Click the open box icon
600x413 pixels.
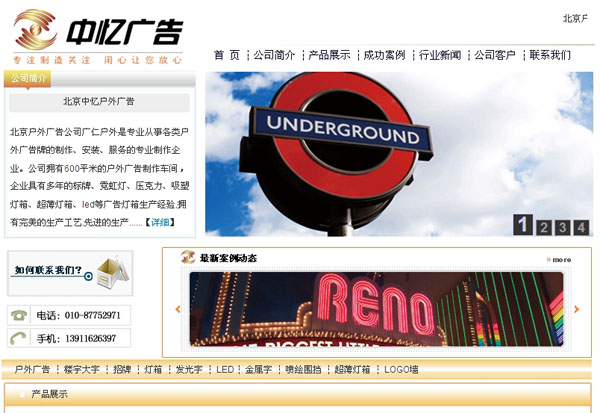pos(112,272)
